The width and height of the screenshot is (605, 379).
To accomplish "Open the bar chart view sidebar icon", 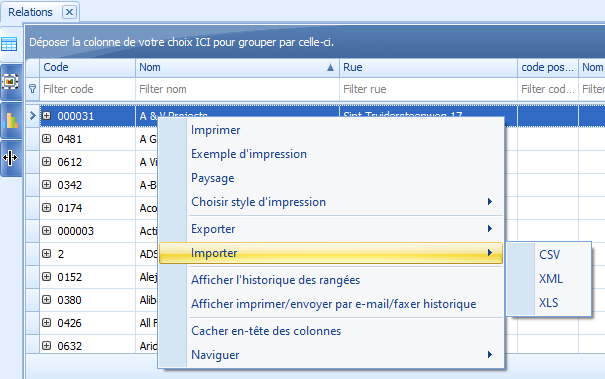I will 10,120.
